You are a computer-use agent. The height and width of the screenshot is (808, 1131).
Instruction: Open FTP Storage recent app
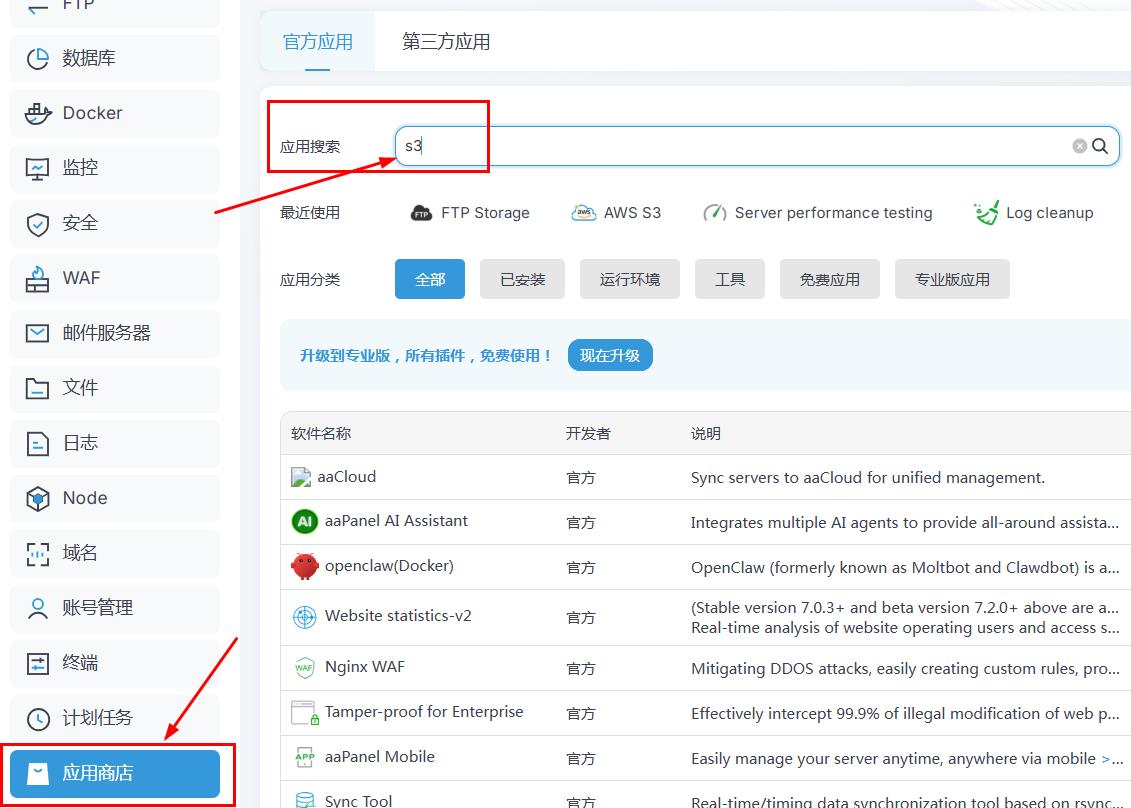tap(470, 213)
